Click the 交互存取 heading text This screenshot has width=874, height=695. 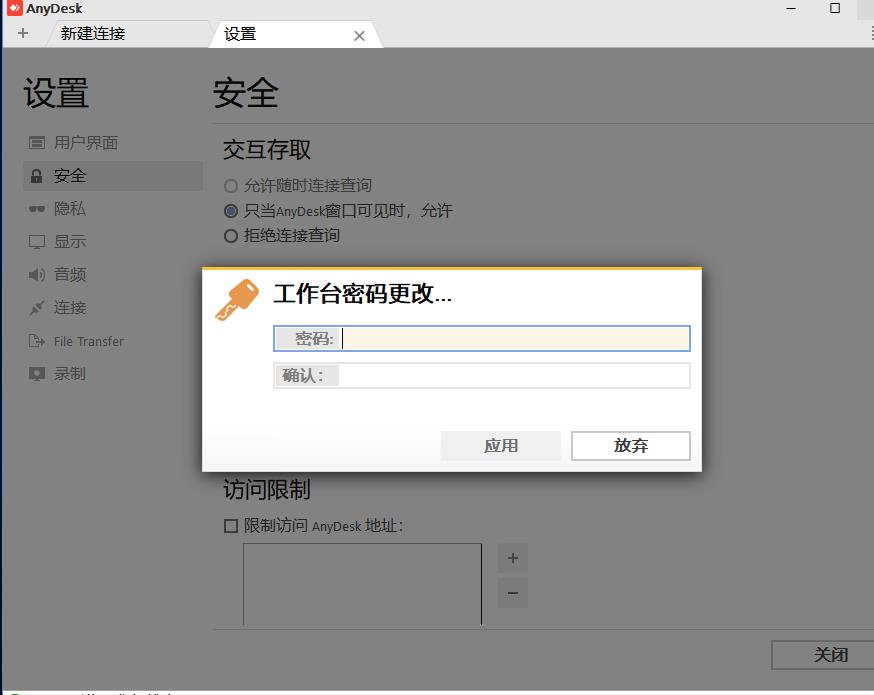click(x=267, y=150)
